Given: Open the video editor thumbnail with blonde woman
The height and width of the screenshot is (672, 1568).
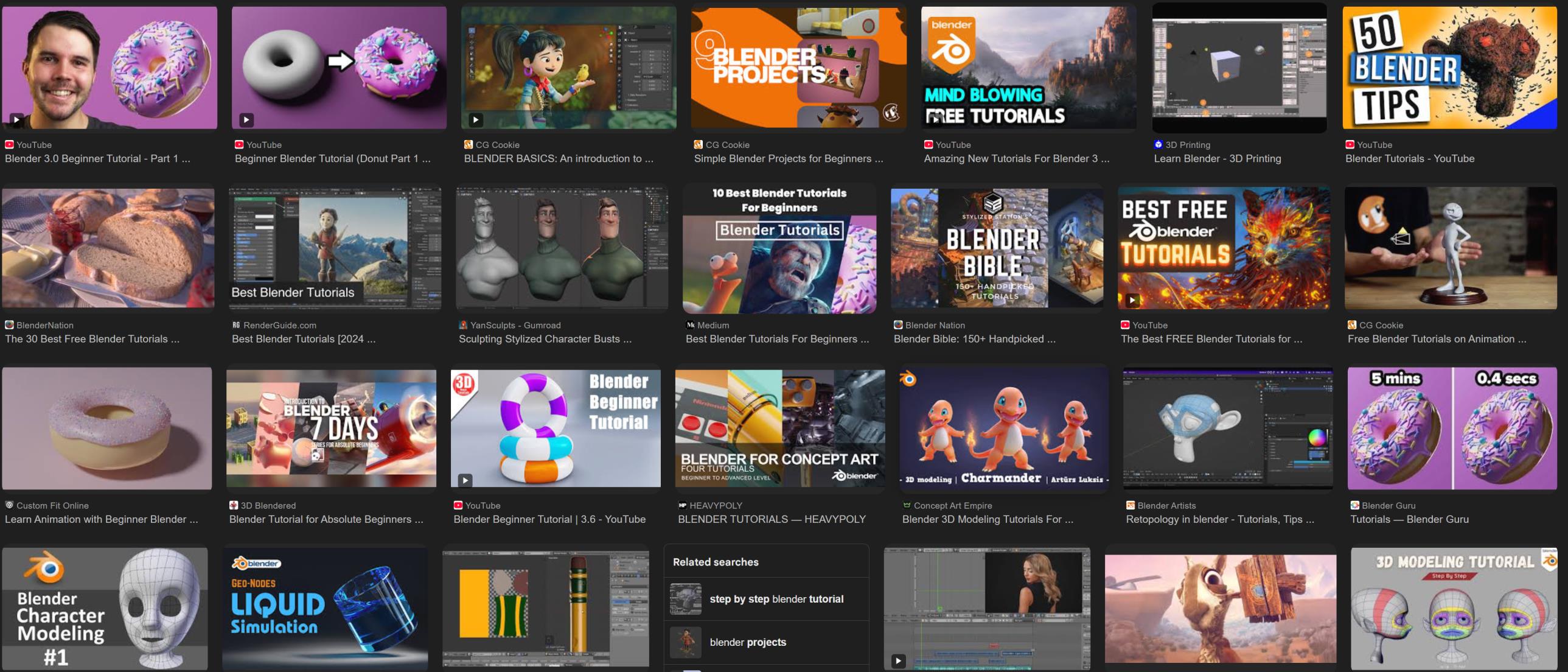Looking at the screenshot, I should tap(988, 609).
